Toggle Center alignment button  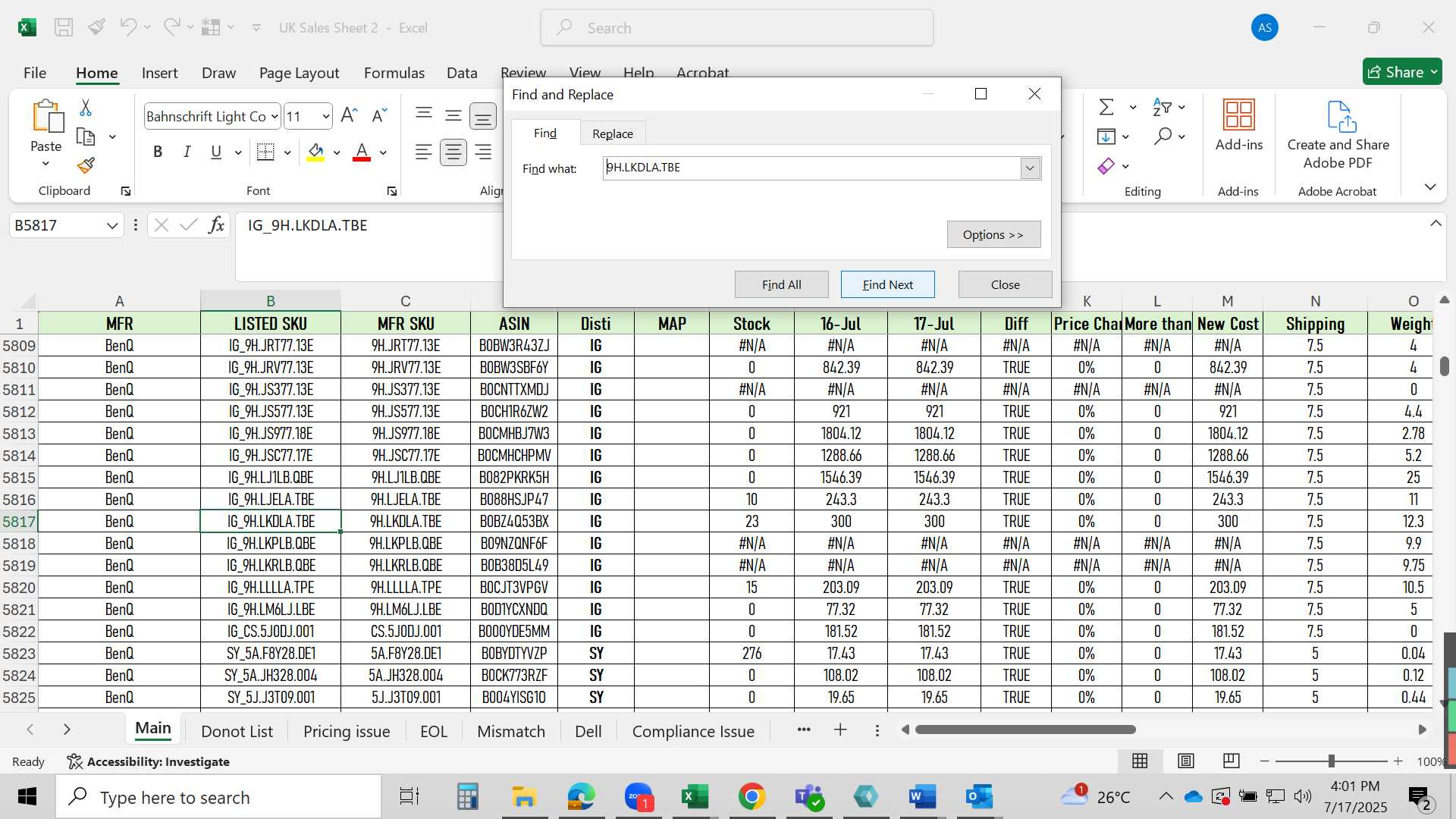453,152
